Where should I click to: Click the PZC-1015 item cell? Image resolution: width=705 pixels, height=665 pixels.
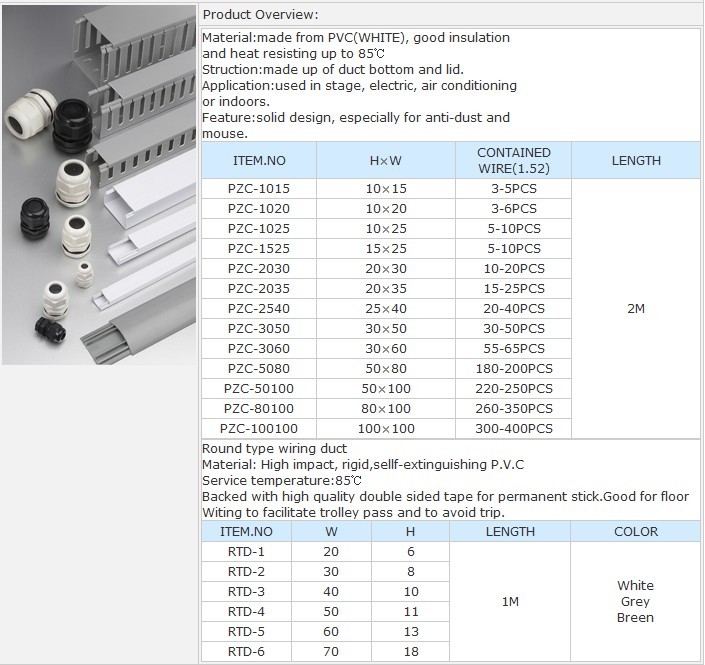coord(259,189)
